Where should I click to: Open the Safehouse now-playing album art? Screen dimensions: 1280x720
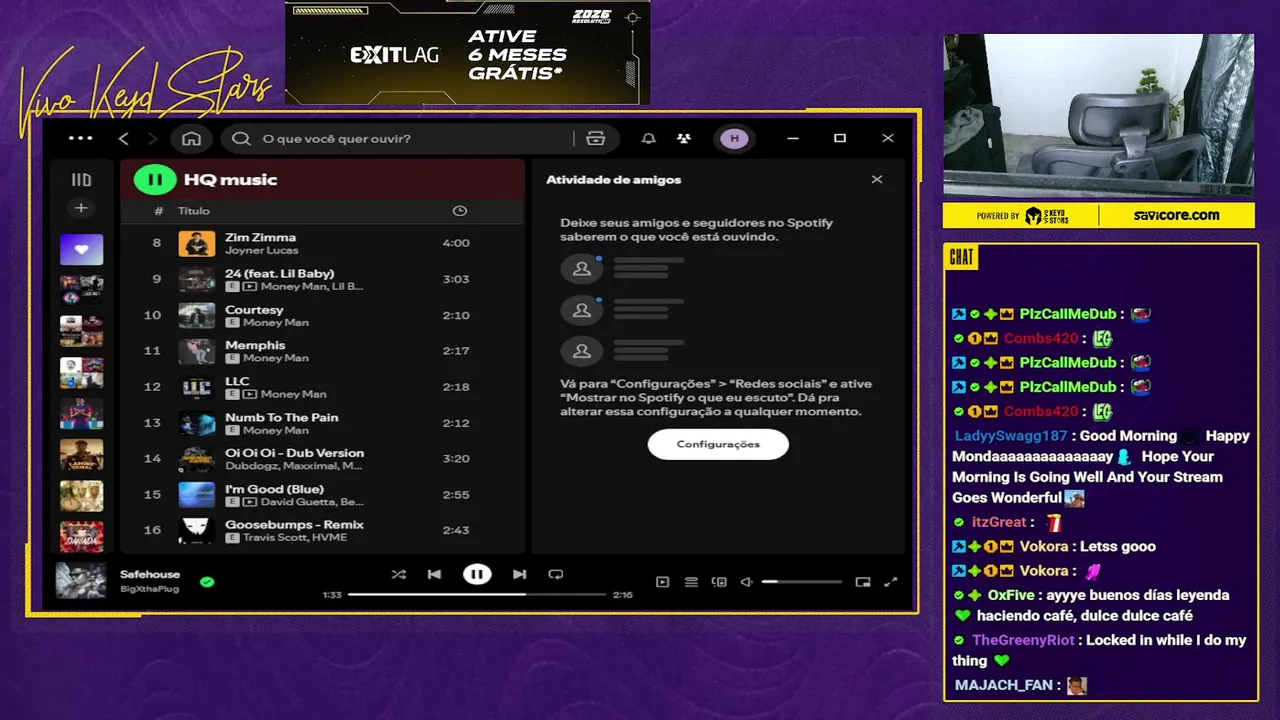point(80,581)
